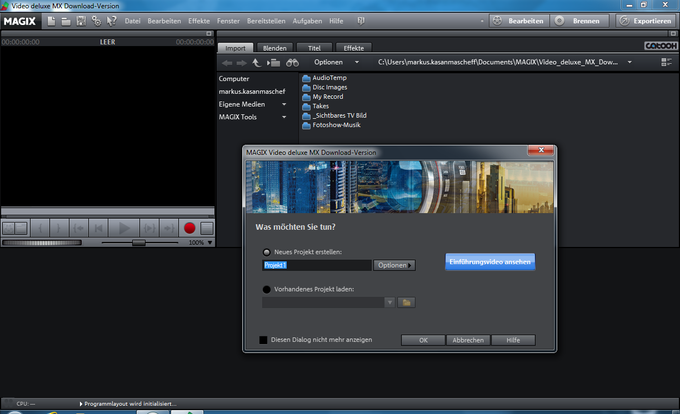Open the program settings gears icon
The image size is (680, 414).
point(96,21)
